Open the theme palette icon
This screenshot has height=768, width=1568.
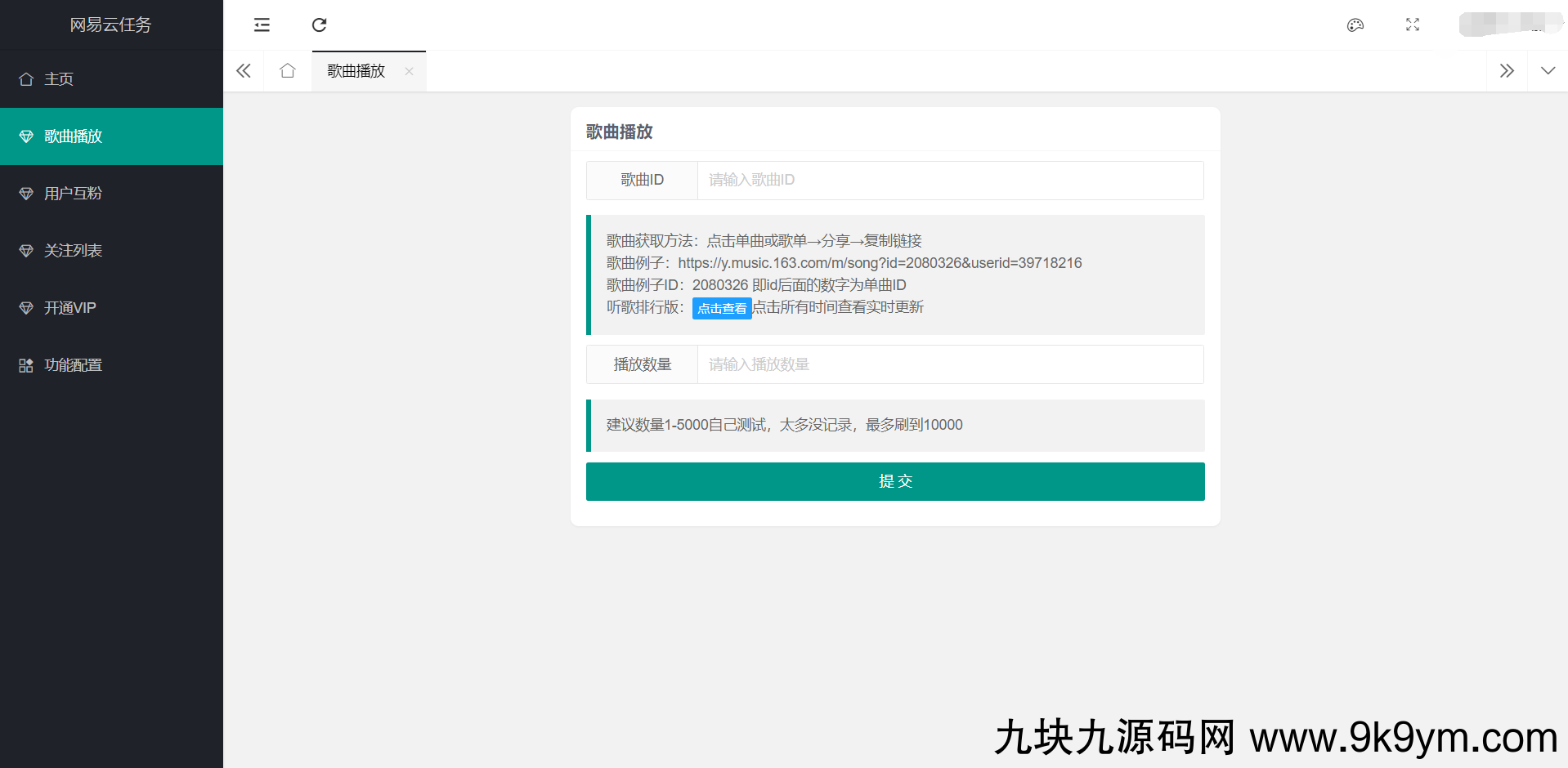1355,25
